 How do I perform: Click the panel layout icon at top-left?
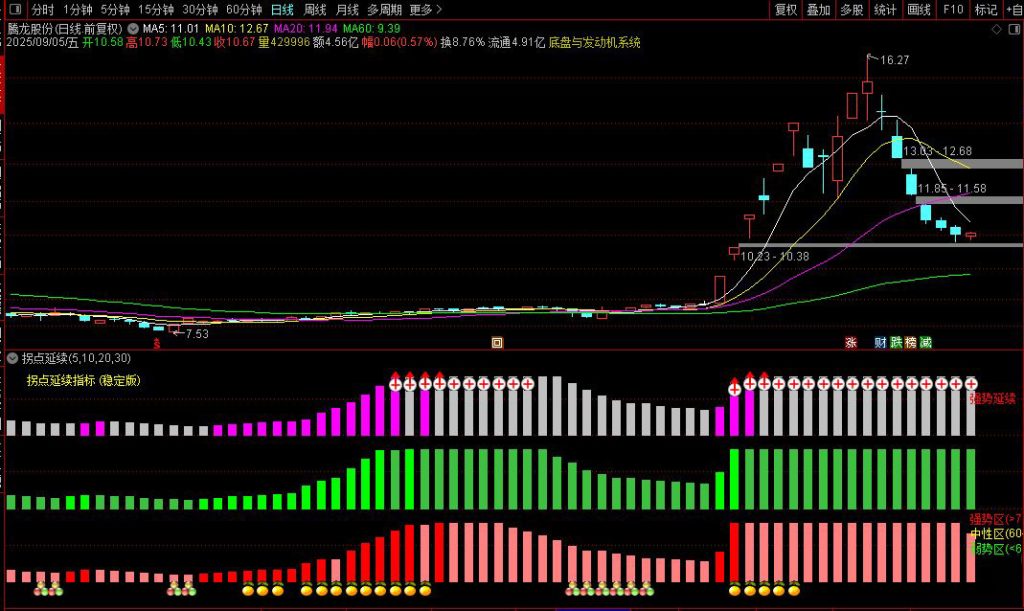coord(13,10)
